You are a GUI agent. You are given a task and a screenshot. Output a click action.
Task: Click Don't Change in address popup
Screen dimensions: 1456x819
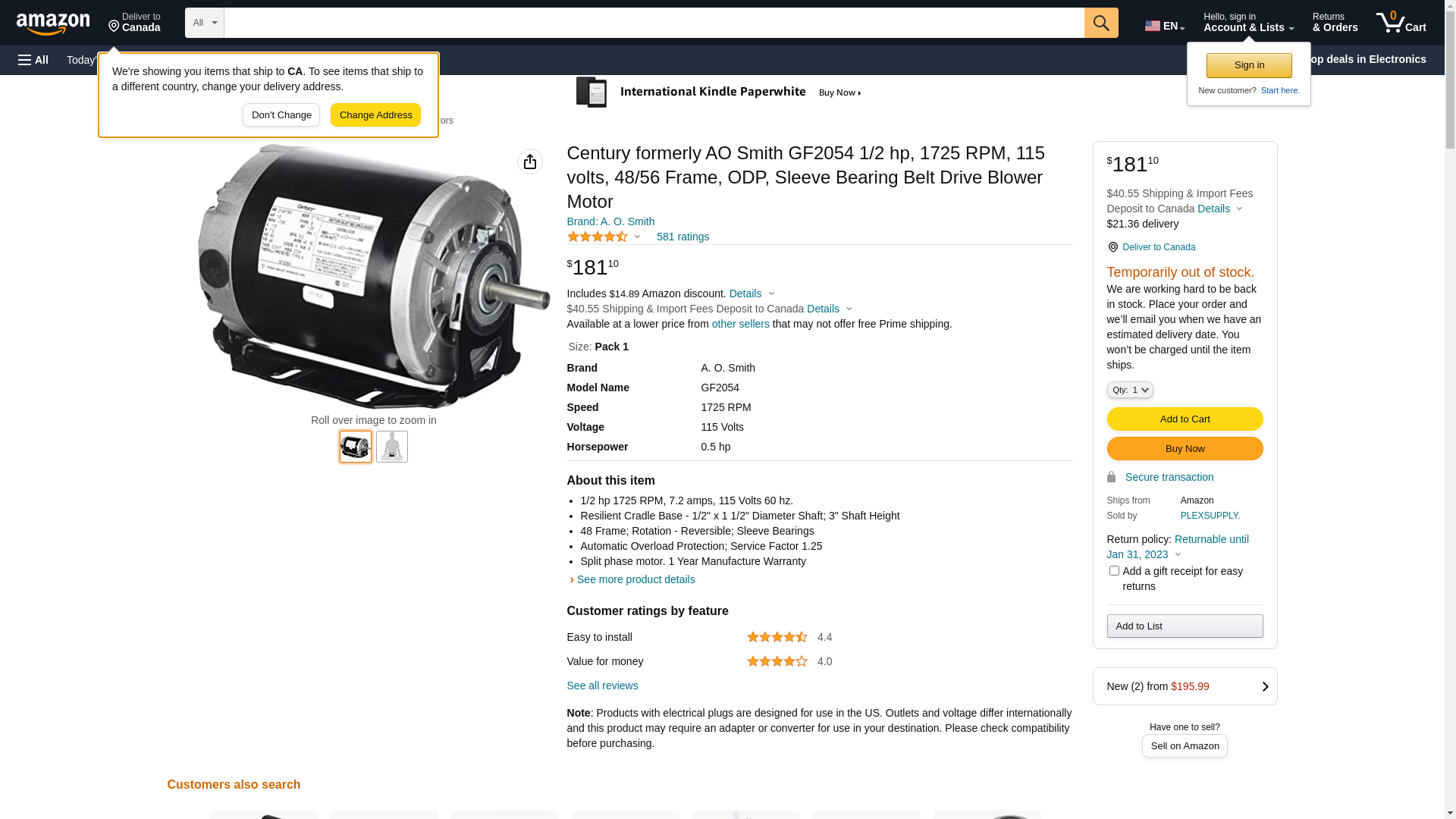(x=281, y=115)
